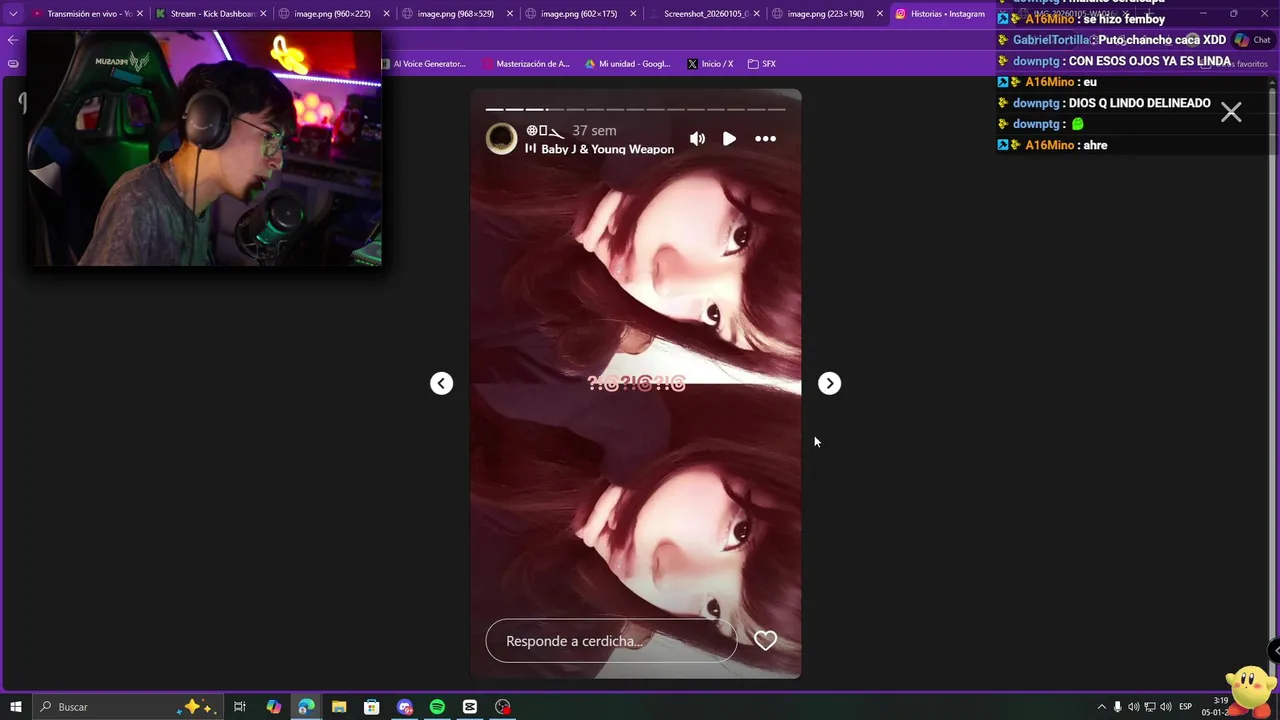The height and width of the screenshot is (720, 1280).
Task: Open the story author's profile picture
Action: pos(501,139)
